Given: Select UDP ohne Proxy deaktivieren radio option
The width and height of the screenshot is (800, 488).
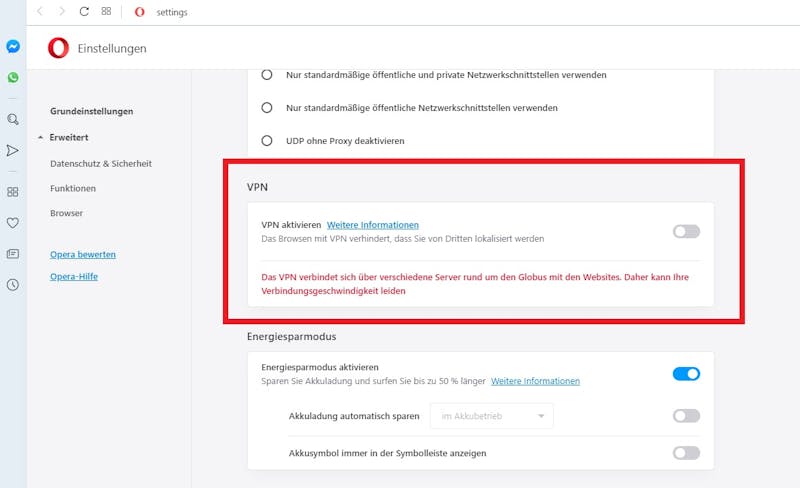Looking at the screenshot, I should coord(267,140).
